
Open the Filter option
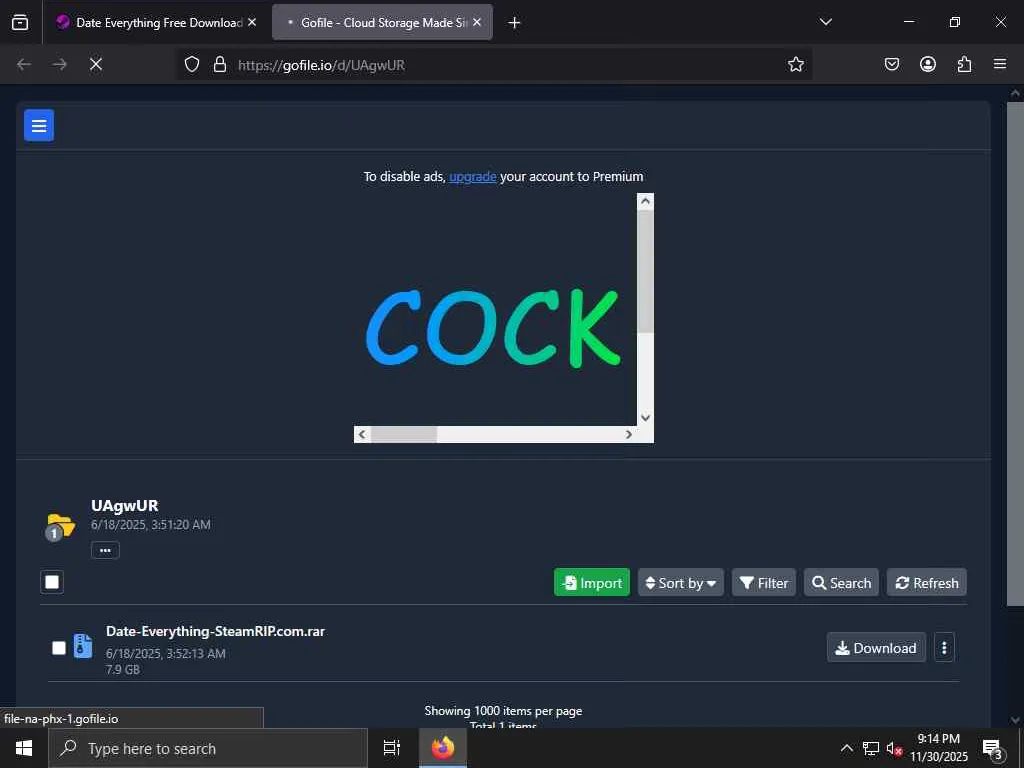763,583
